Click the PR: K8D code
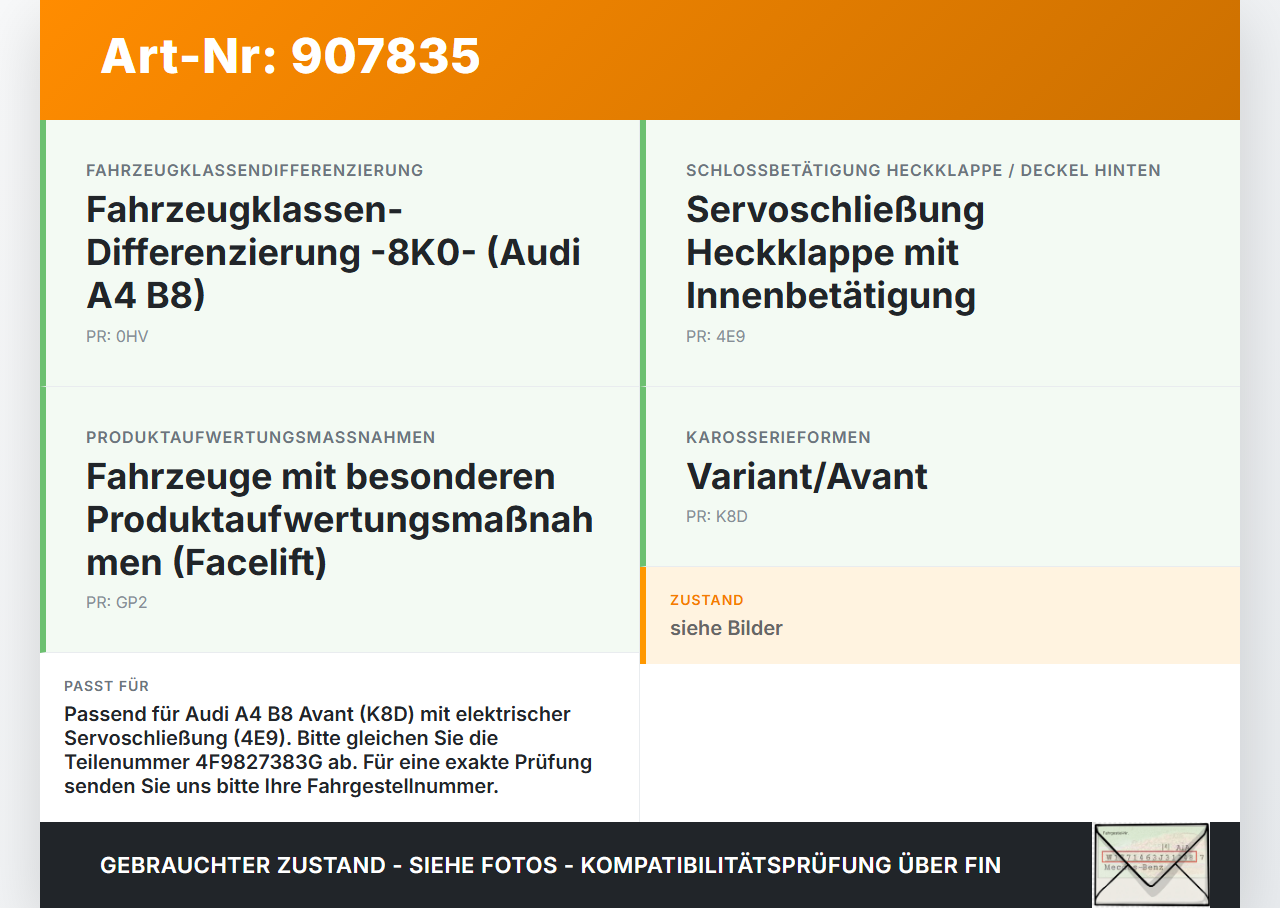Image resolution: width=1280 pixels, height=909 pixels. pyautogui.click(x=717, y=517)
